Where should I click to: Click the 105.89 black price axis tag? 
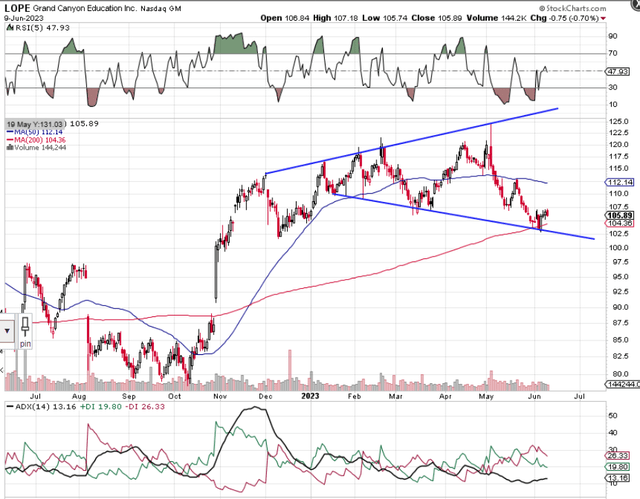(x=620, y=215)
